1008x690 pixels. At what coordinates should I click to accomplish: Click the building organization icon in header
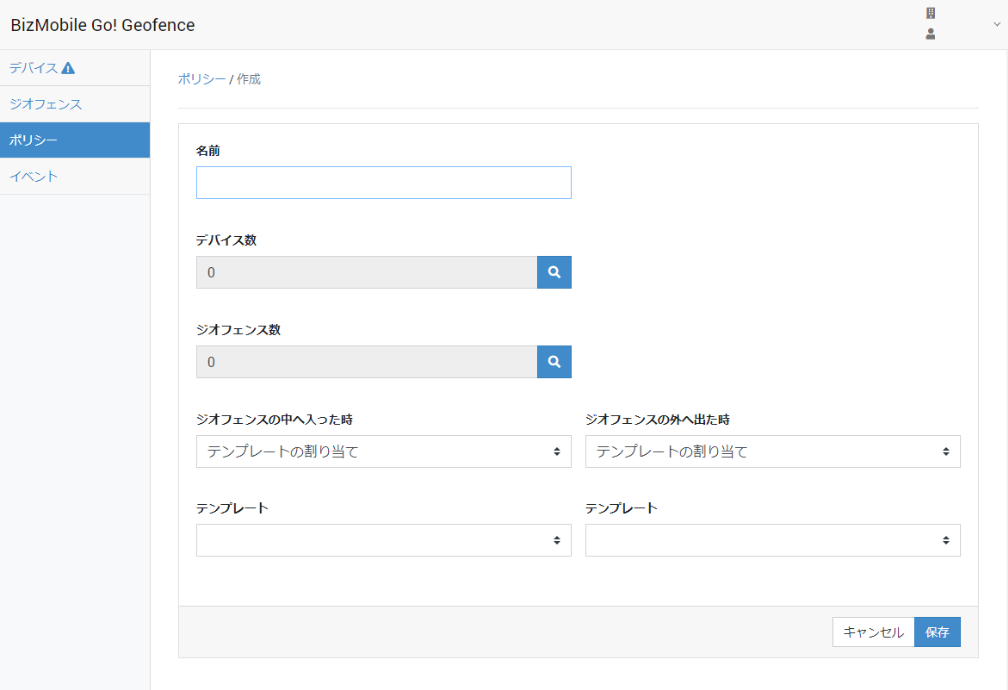[x=930, y=14]
